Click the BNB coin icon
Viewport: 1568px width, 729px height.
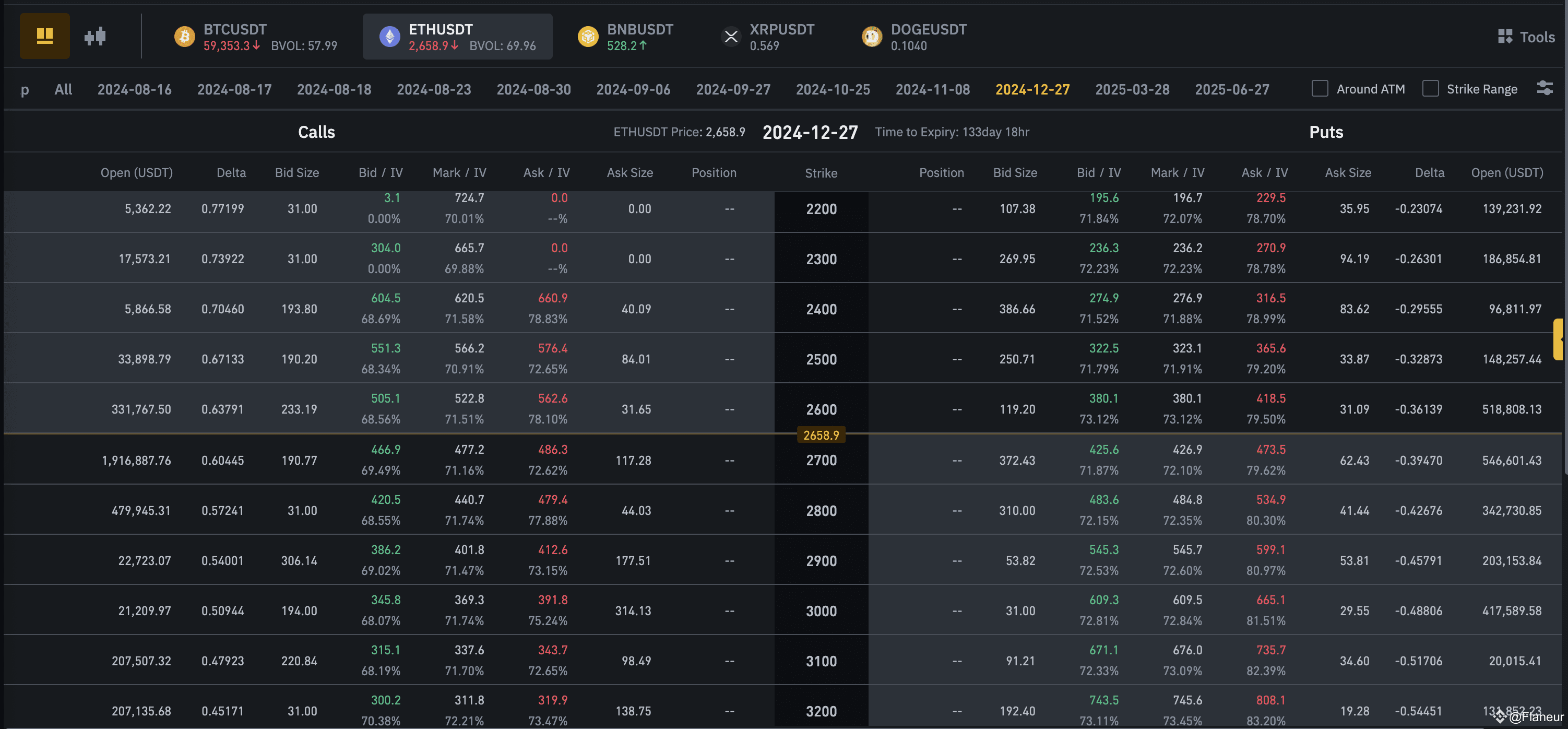click(588, 37)
